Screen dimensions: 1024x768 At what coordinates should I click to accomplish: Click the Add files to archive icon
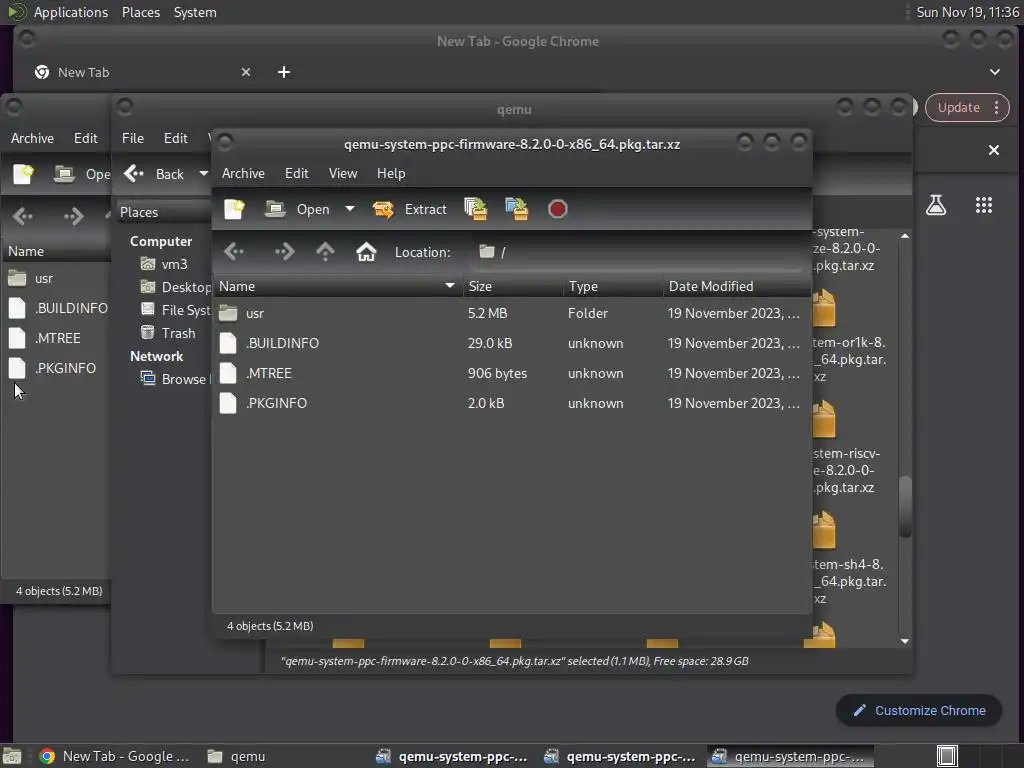pos(475,209)
